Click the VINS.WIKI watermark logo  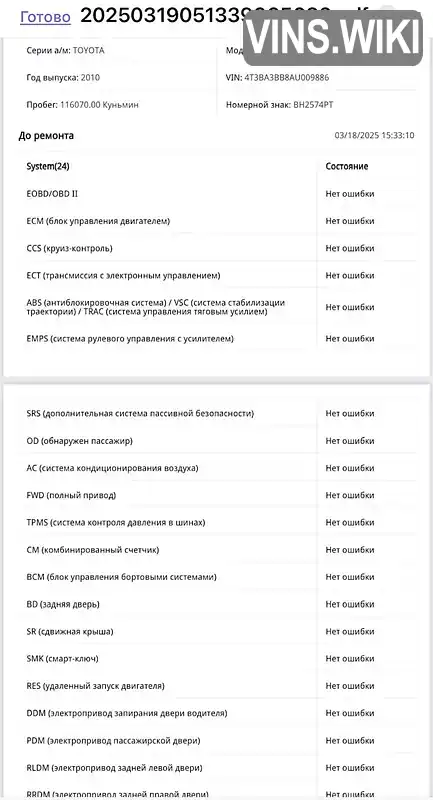[x=333, y=38]
